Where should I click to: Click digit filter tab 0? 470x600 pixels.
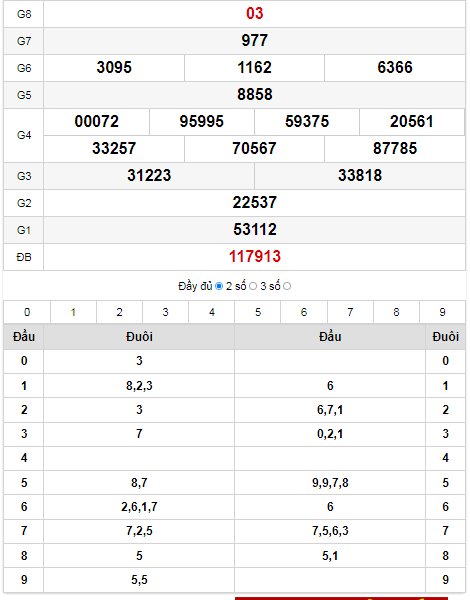pyautogui.click(x=27, y=312)
